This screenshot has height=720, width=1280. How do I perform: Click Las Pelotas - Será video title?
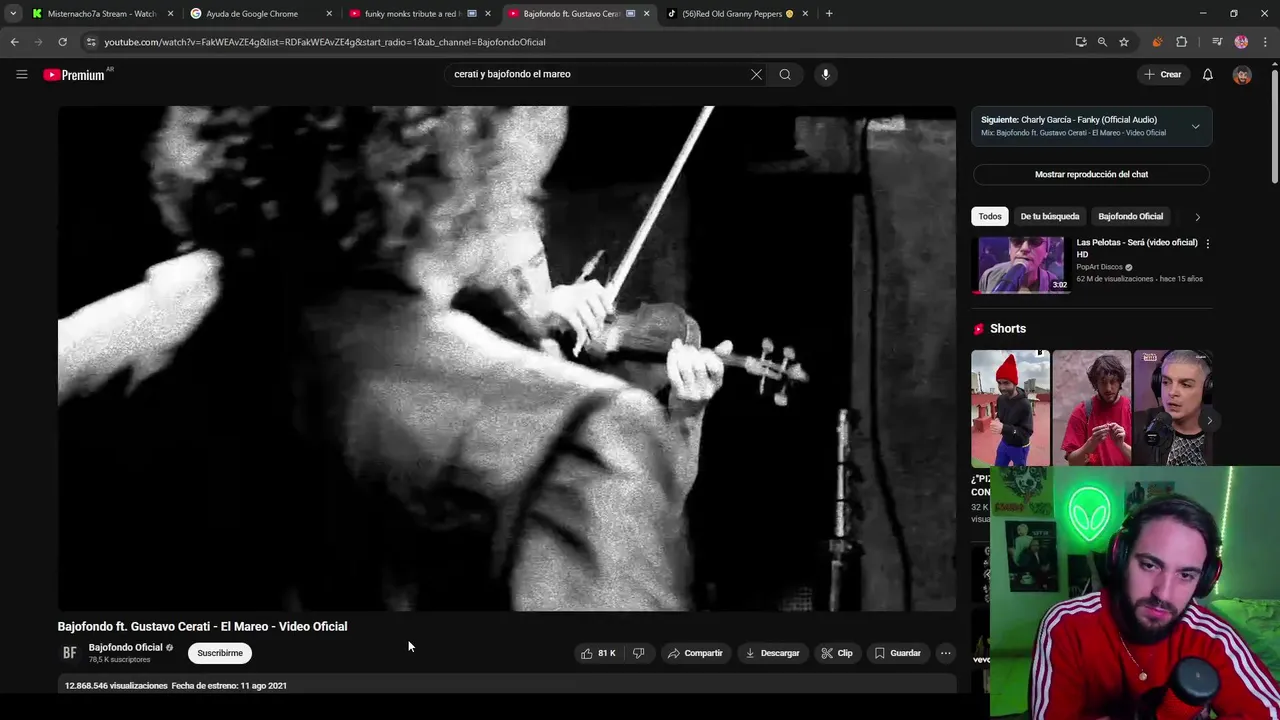[1137, 248]
